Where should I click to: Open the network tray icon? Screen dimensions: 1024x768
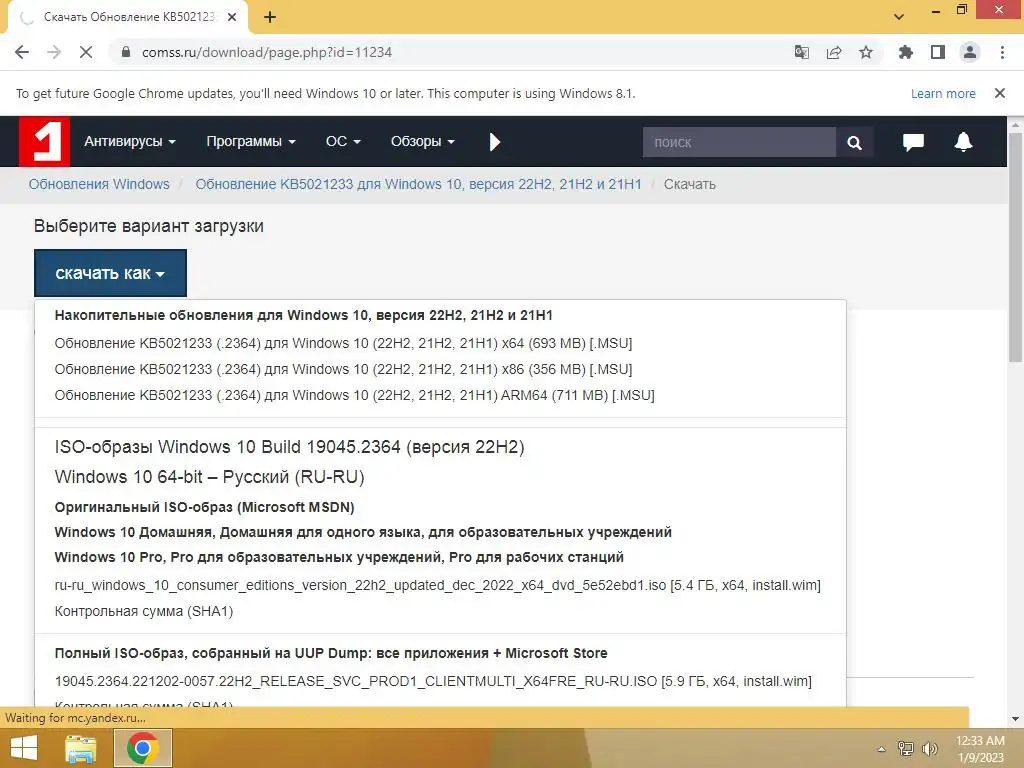pos(906,748)
